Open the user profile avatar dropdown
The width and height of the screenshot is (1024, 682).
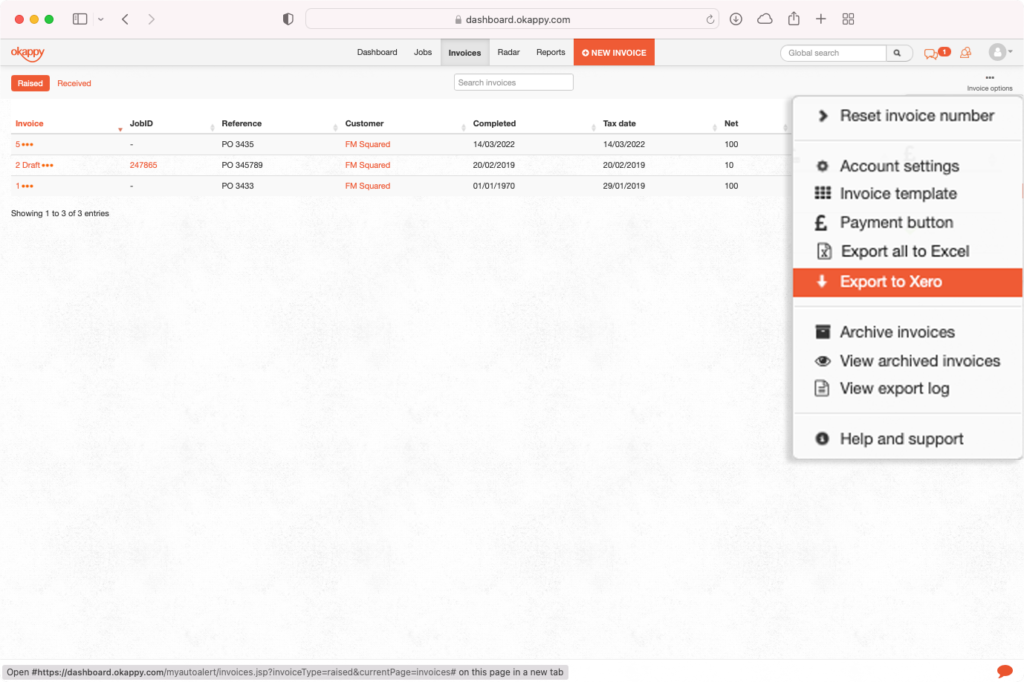tap(999, 52)
